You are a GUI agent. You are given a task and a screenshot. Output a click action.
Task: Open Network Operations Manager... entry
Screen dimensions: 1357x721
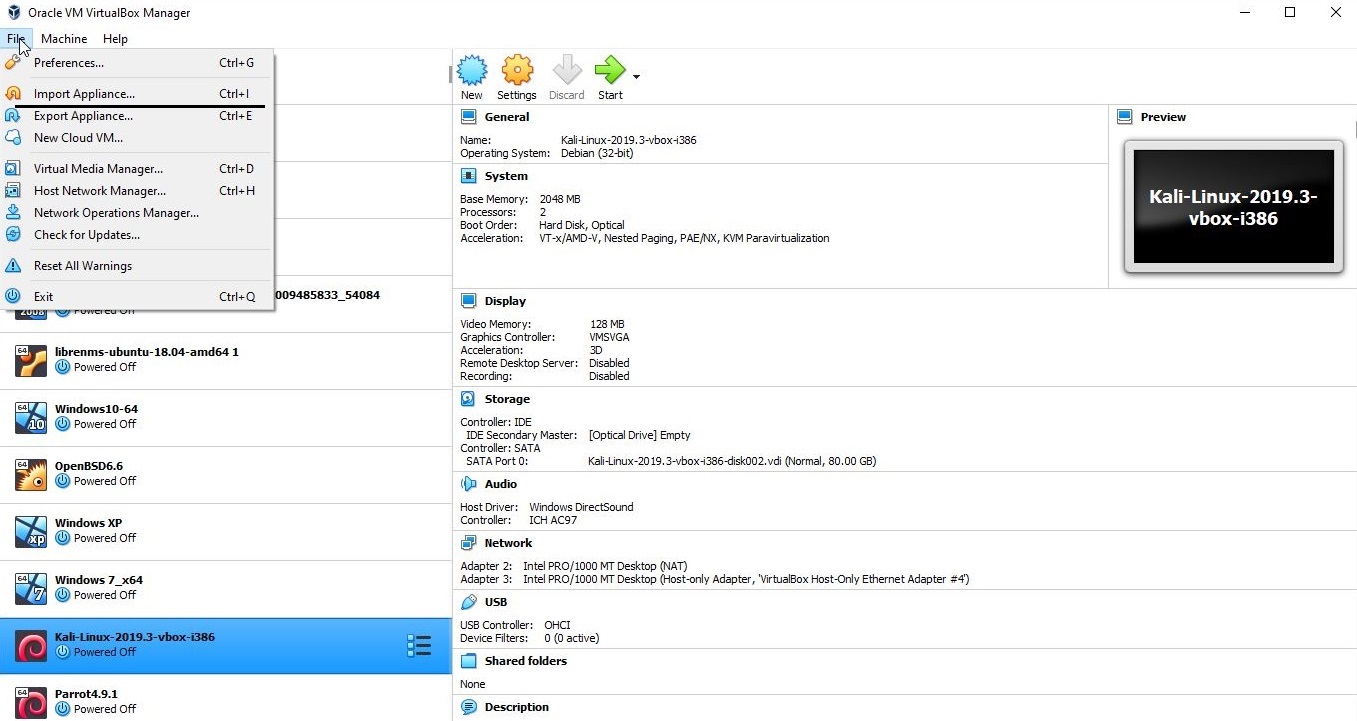[137, 213]
